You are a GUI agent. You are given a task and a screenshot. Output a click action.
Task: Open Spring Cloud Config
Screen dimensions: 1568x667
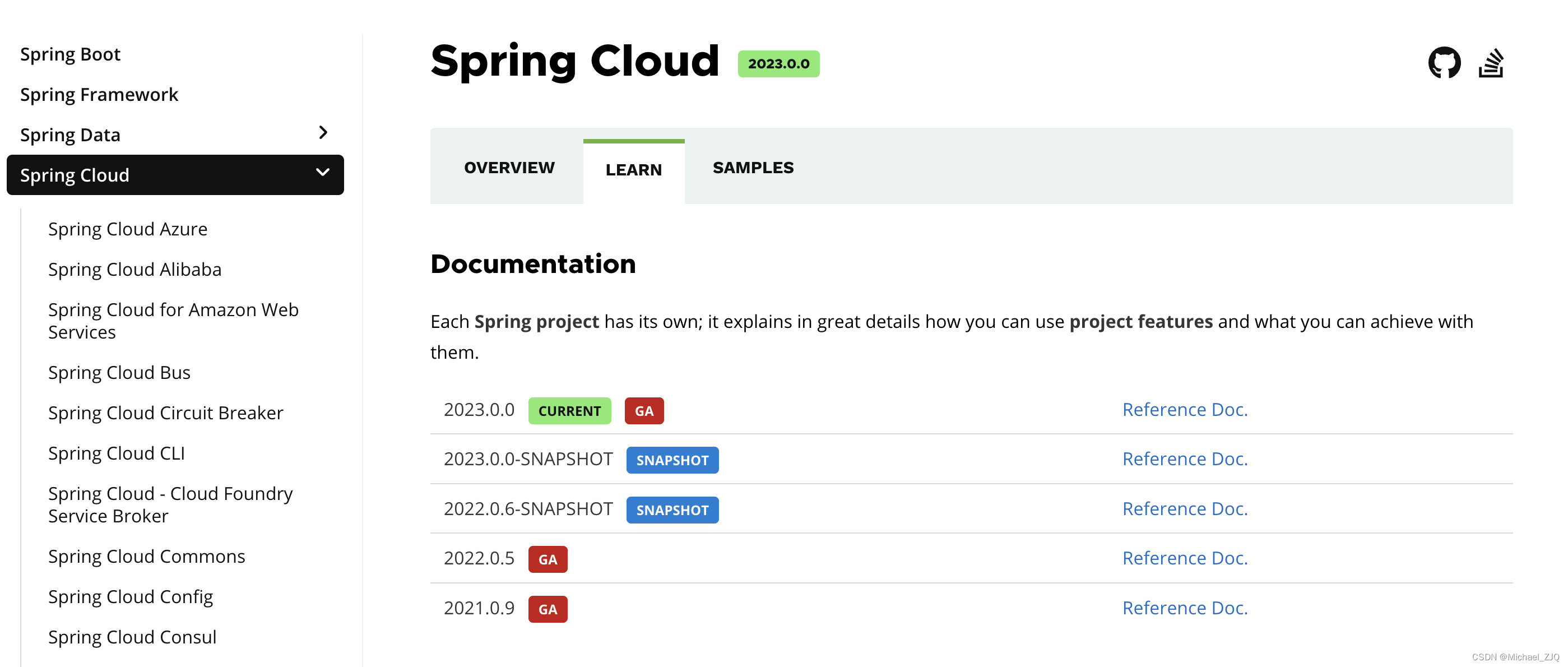click(130, 596)
